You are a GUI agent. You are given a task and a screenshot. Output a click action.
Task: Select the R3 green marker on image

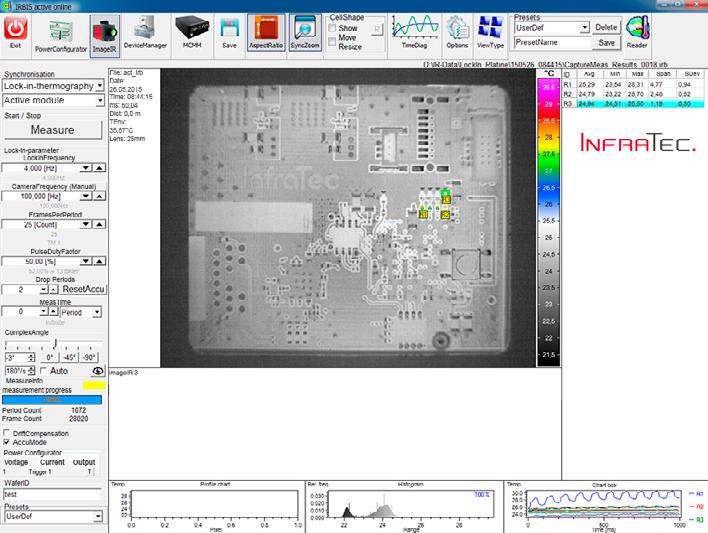[446, 197]
